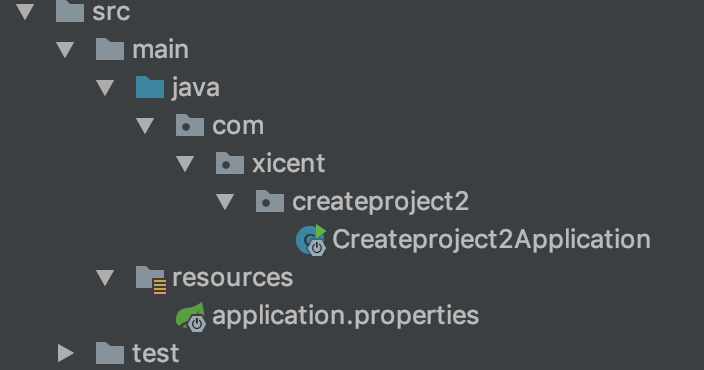Screen dimensions: 704x370
Task: Collapse the resources folder arrow
Action: tap(105, 278)
